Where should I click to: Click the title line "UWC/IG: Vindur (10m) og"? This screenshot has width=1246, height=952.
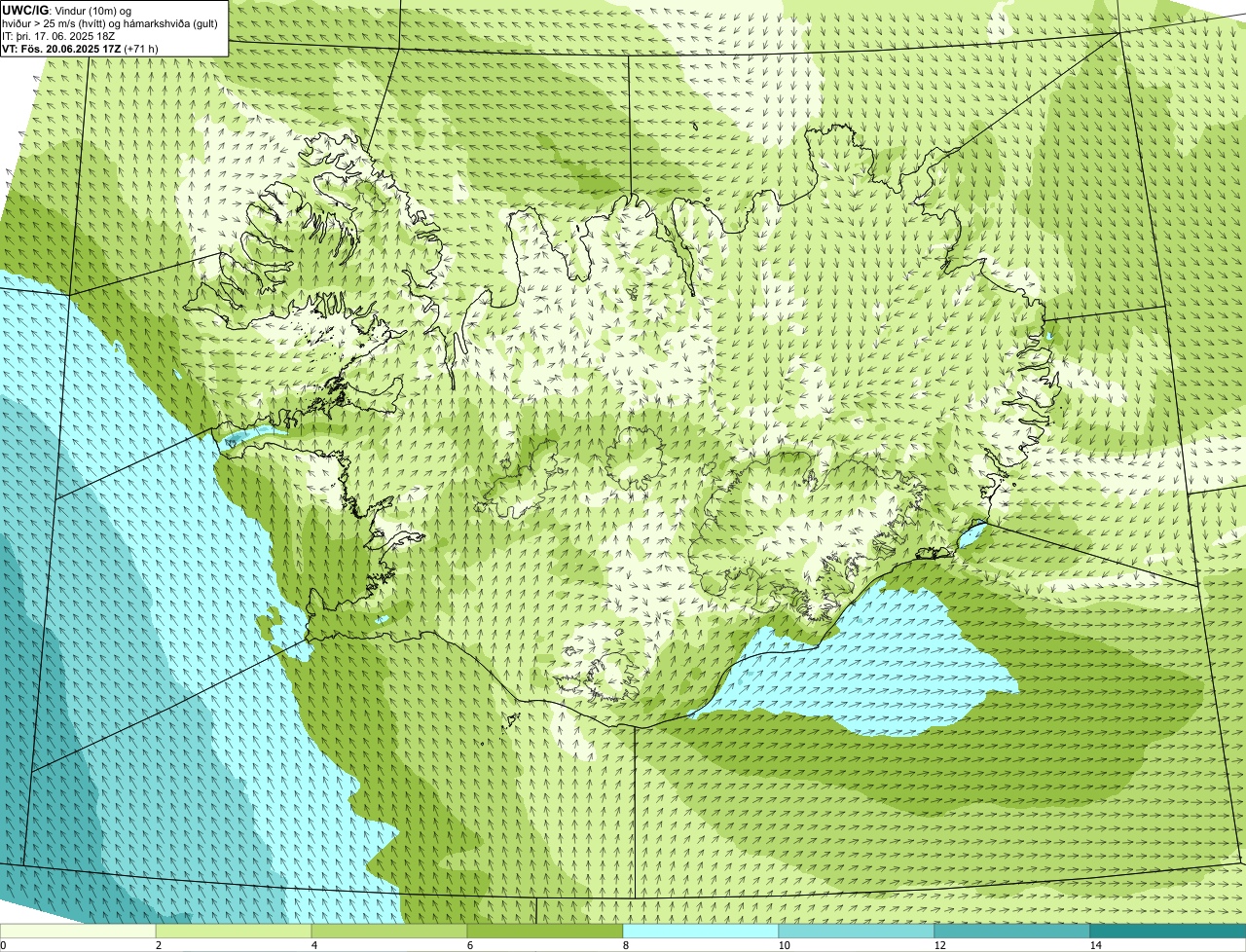pyautogui.click(x=66, y=10)
